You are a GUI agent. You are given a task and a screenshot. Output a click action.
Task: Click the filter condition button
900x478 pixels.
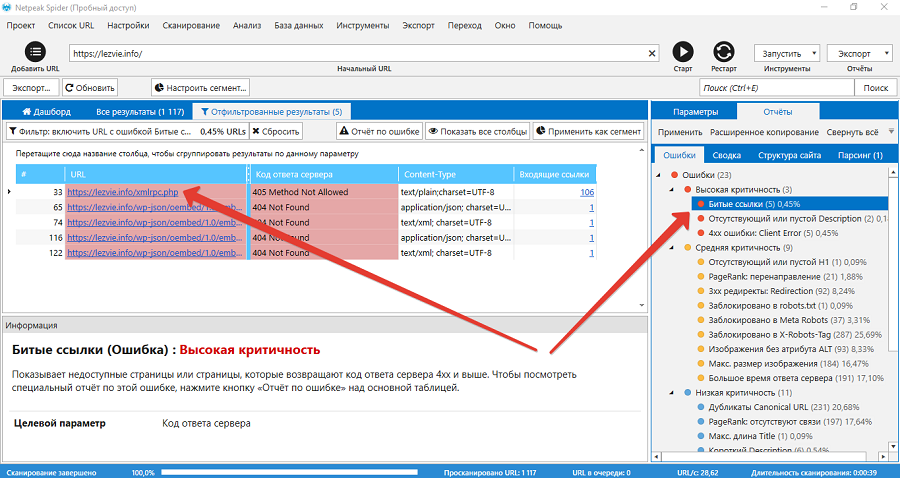click(127, 131)
